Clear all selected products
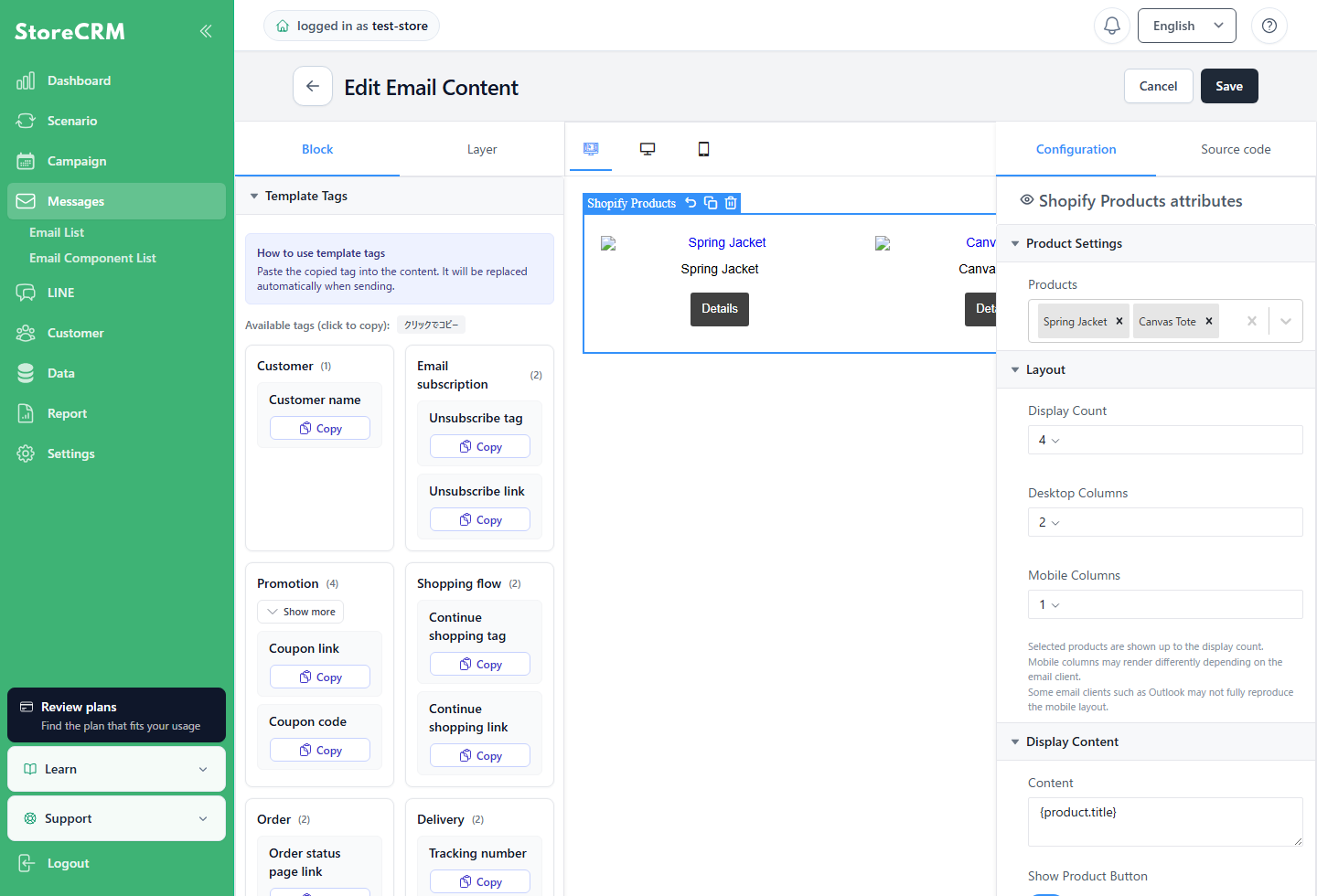 pos(1252,321)
